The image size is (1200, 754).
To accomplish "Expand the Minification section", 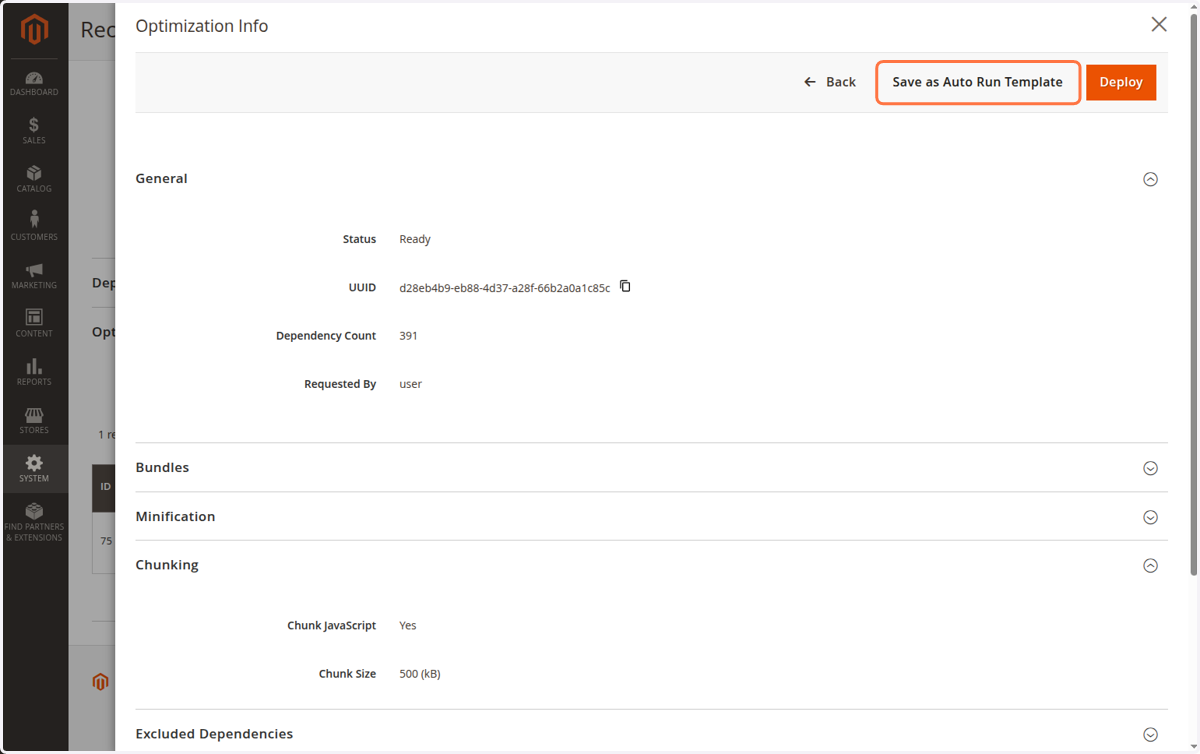I will (x=1150, y=517).
